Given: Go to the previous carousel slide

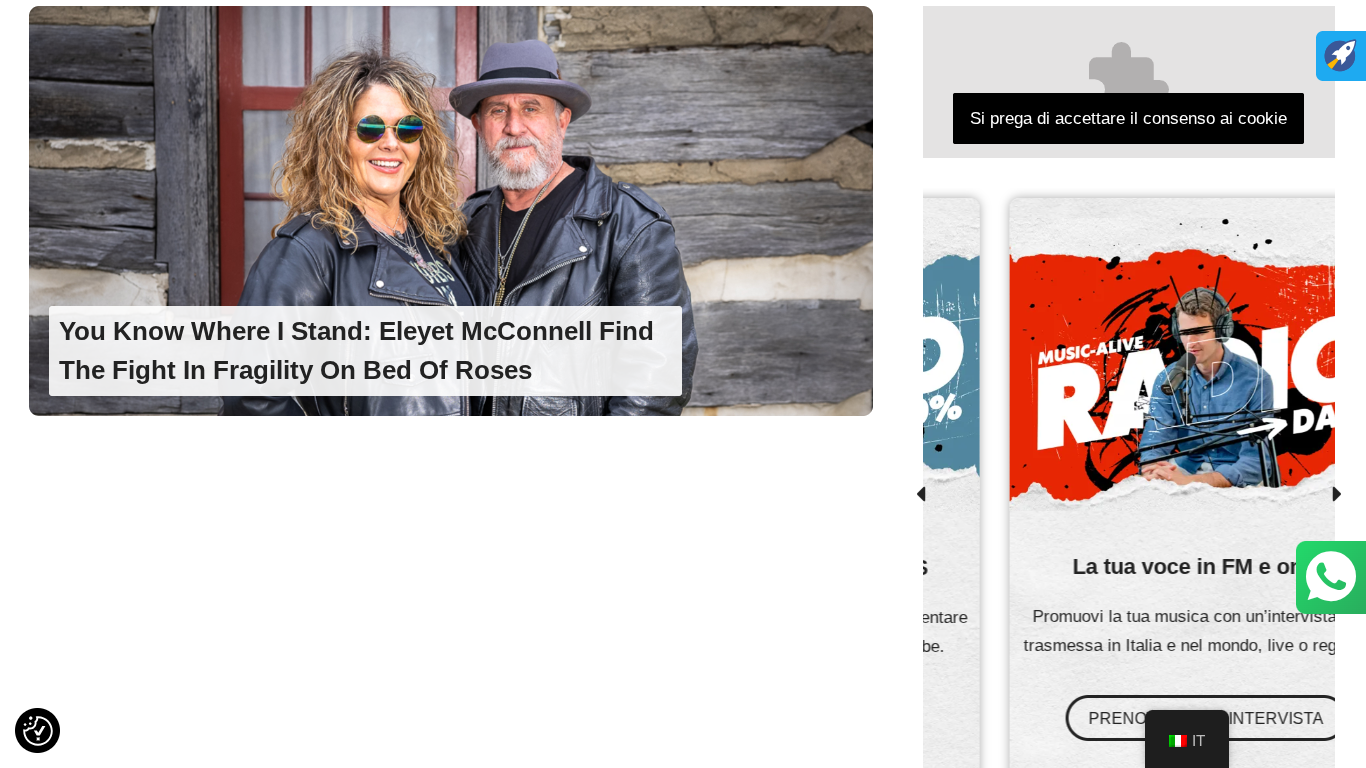Looking at the screenshot, I should 921,494.
